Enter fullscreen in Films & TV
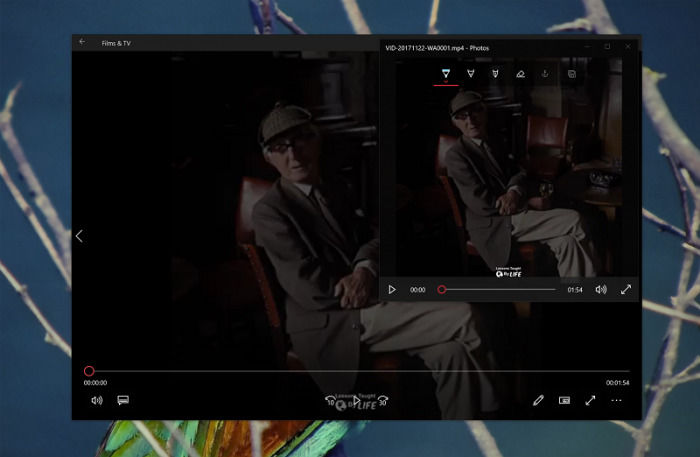Screen dimensions: 700x457 (590, 400)
